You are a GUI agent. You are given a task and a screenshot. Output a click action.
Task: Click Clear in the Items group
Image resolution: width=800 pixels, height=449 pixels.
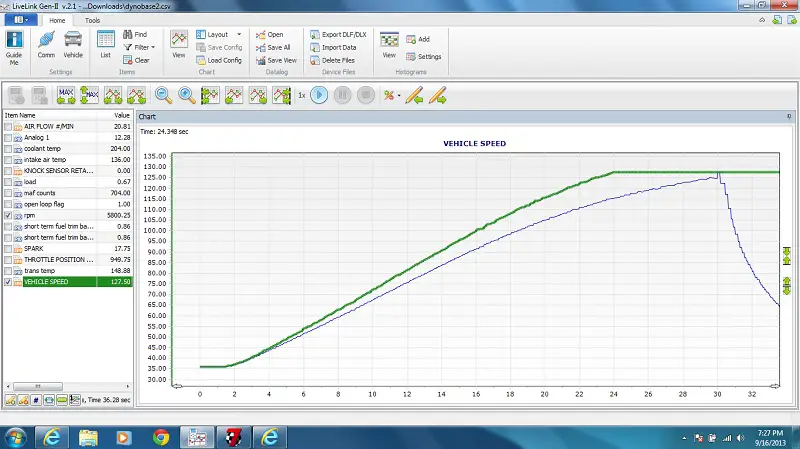(x=136, y=60)
